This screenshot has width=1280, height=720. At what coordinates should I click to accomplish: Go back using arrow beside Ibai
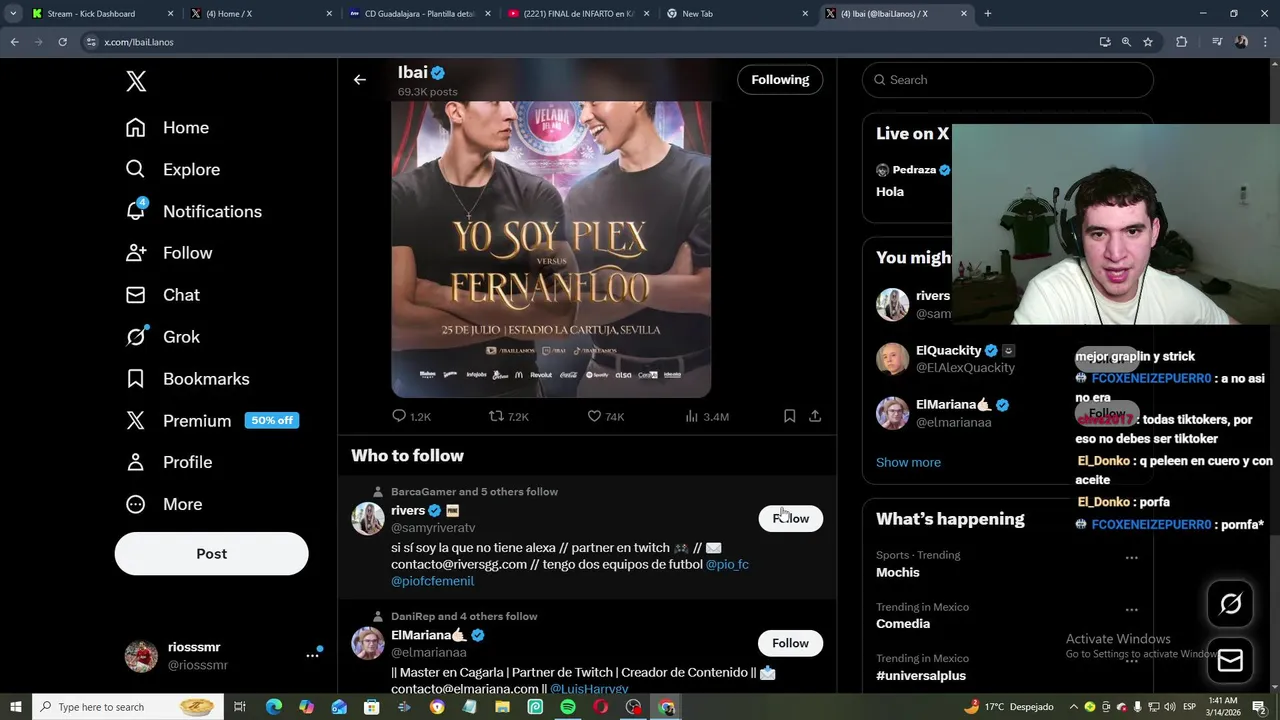pos(360,80)
